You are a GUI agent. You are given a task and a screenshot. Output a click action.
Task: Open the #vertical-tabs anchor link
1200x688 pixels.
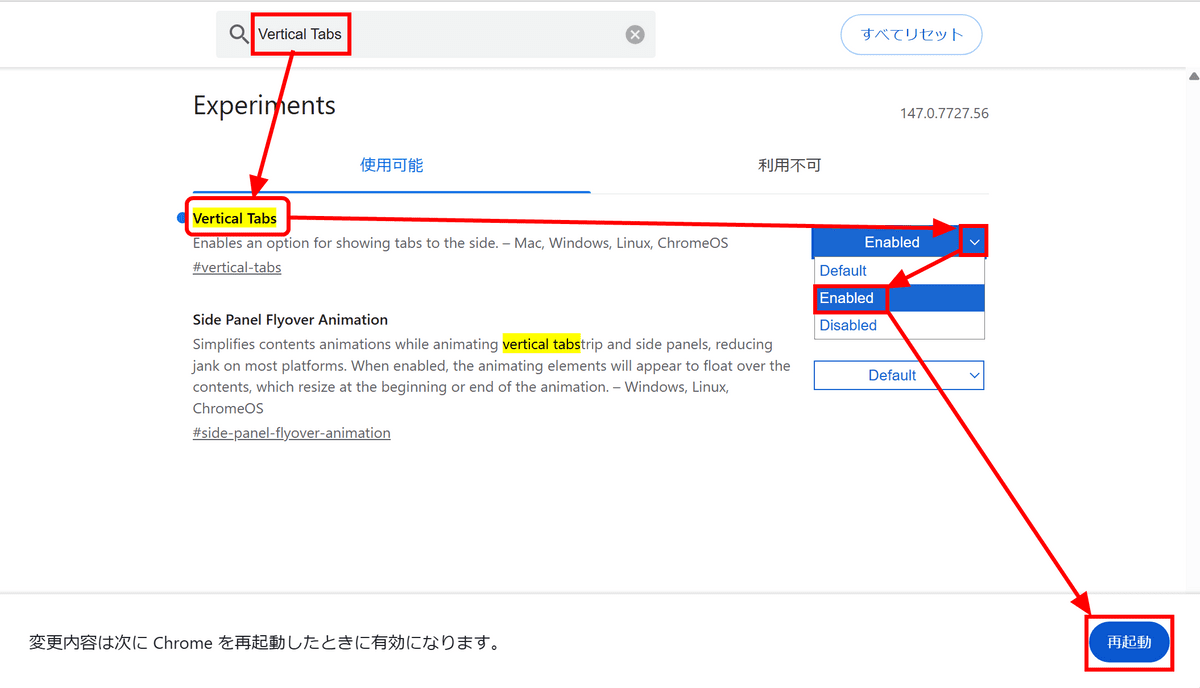coord(237,267)
